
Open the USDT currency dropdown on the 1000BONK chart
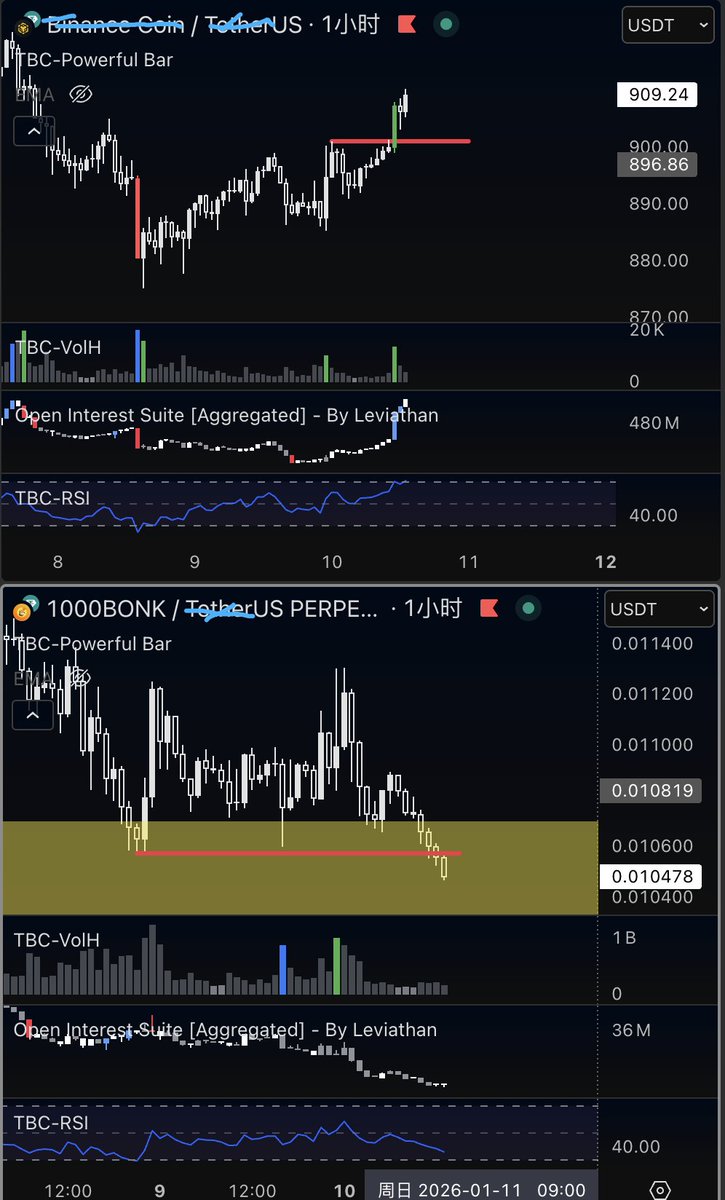coord(660,608)
